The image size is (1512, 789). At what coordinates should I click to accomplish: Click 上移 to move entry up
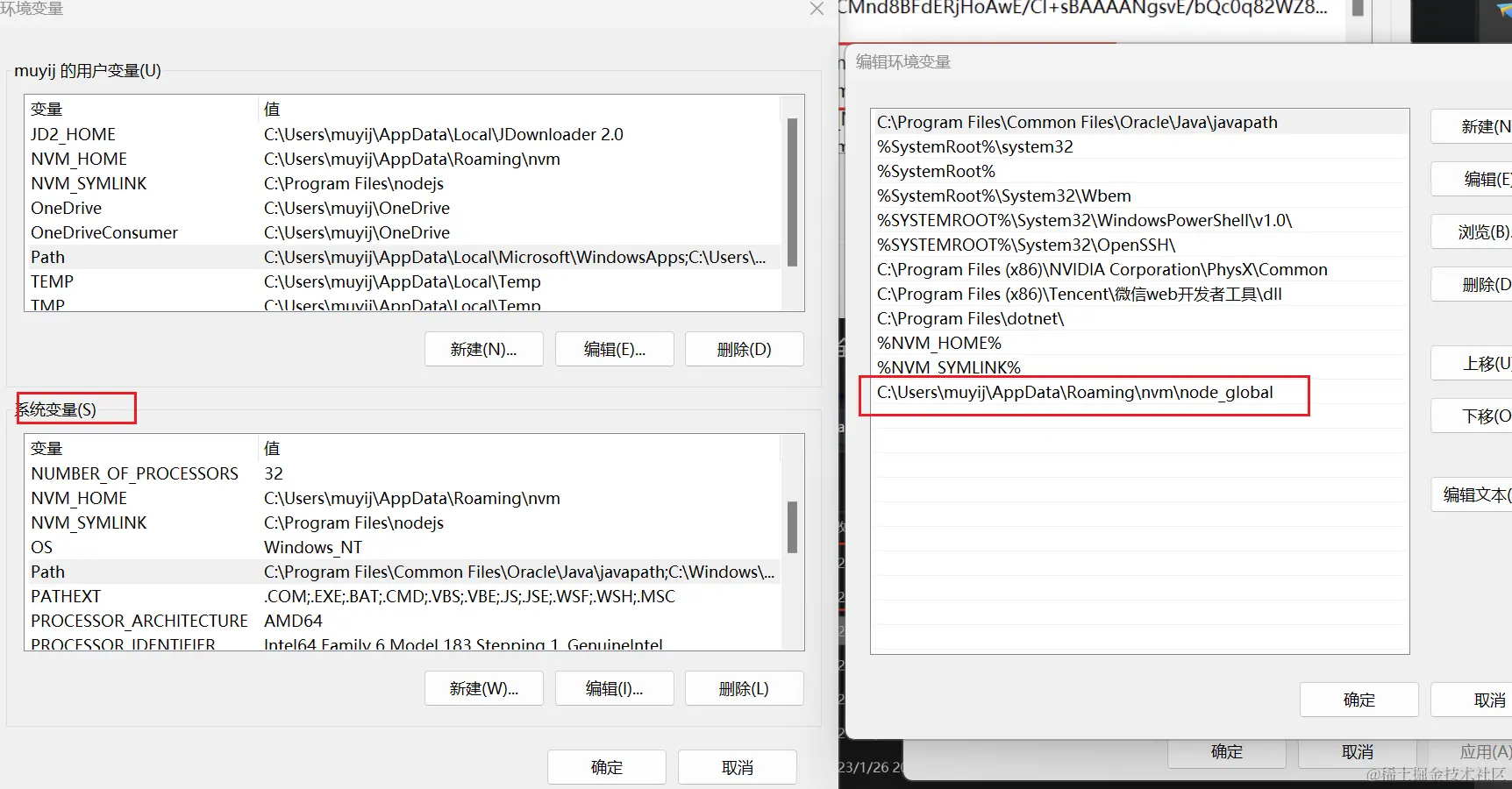(1472, 363)
